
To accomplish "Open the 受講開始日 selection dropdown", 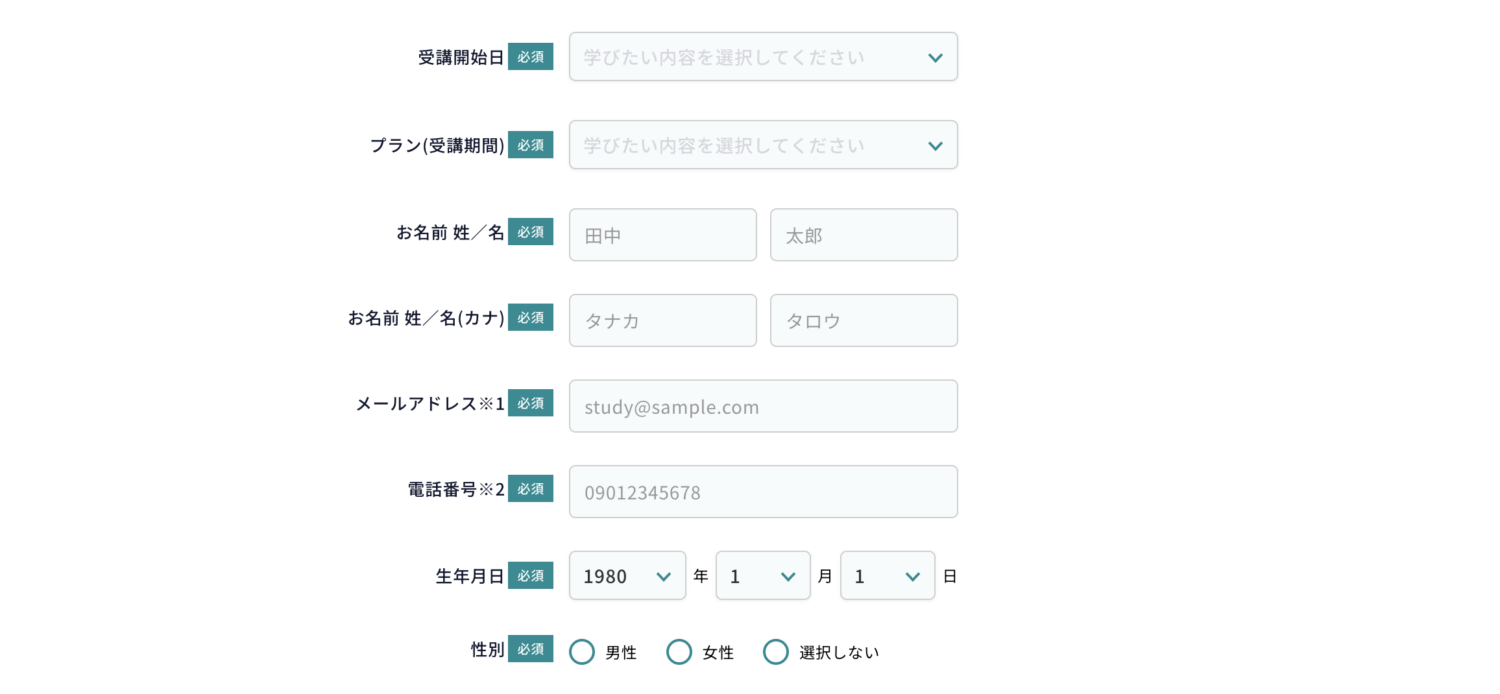I will (x=763, y=56).
